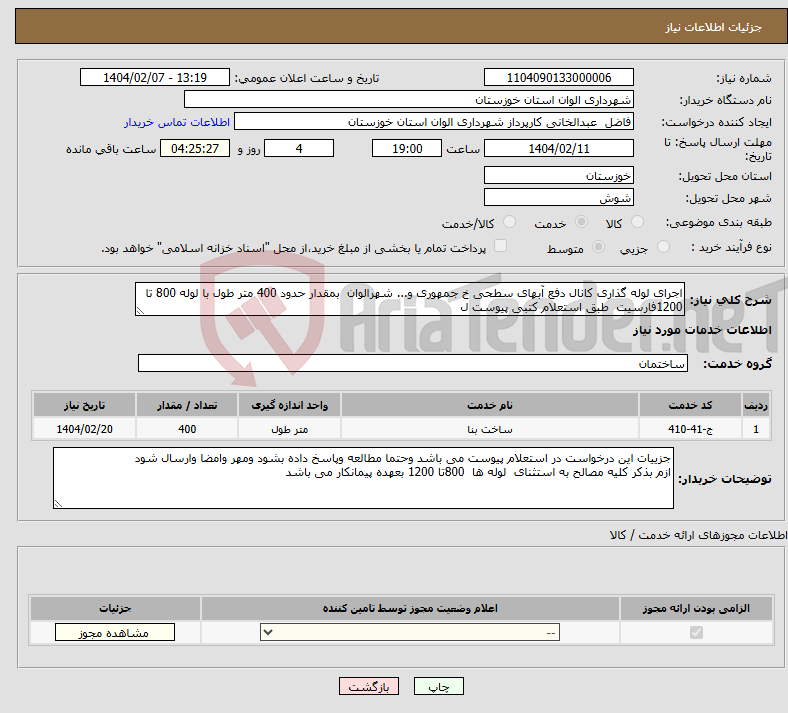
Task: Click buyer notes text area
Action: 363,478
